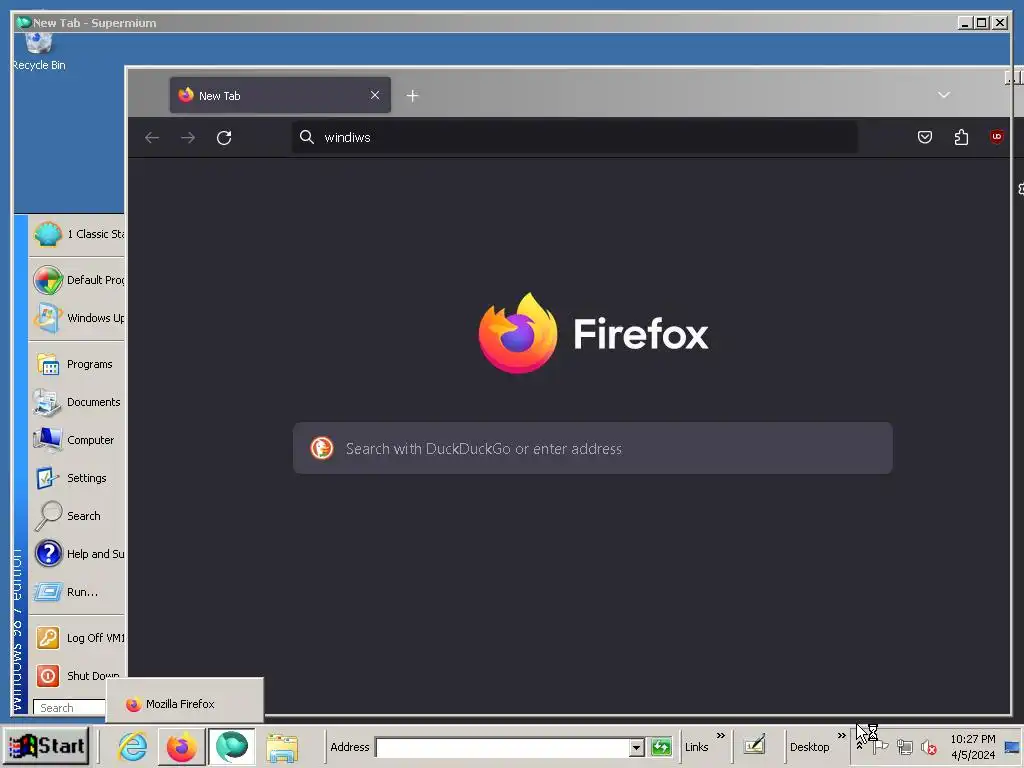Open Run... in the Start menu
The height and width of the screenshot is (768, 1024).
77,592
